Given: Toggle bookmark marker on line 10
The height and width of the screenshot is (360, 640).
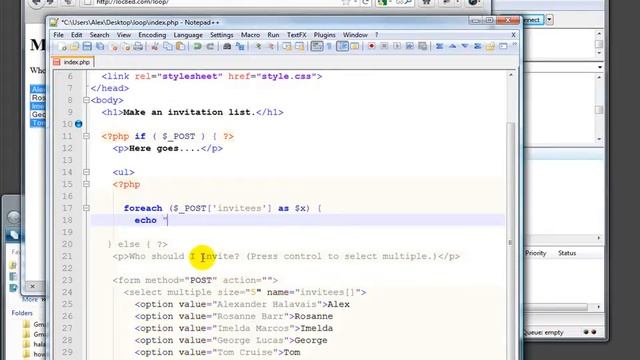Looking at the screenshot, I should click(x=78, y=124).
